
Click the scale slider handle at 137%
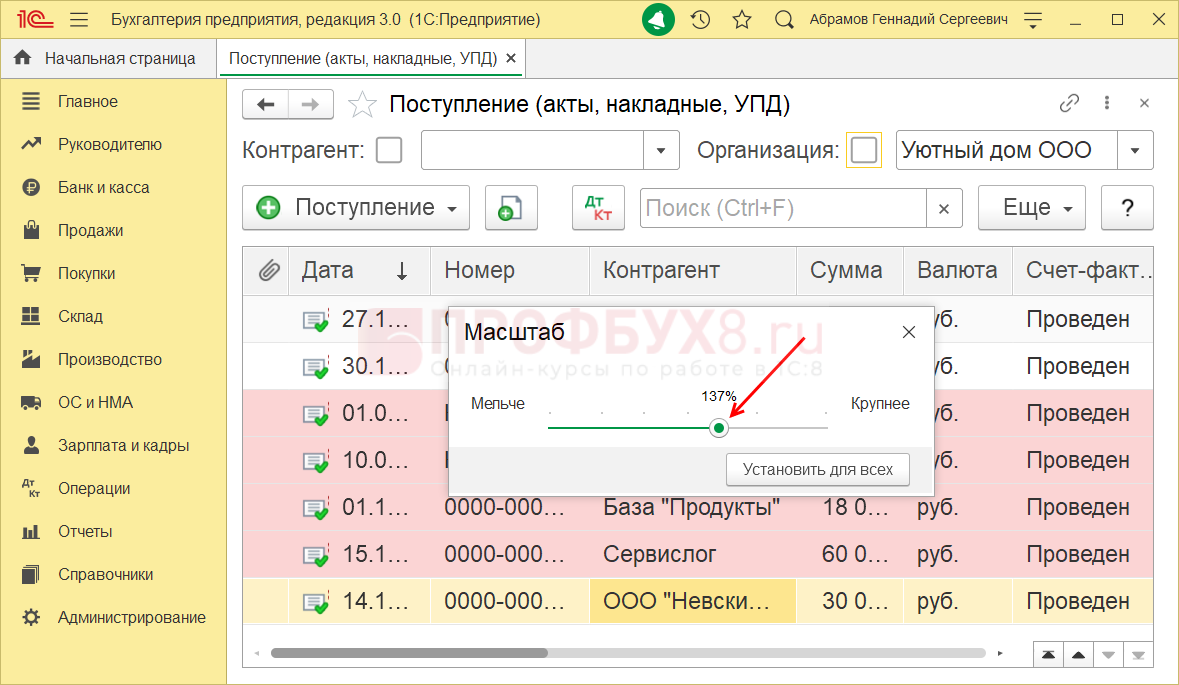point(719,428)
